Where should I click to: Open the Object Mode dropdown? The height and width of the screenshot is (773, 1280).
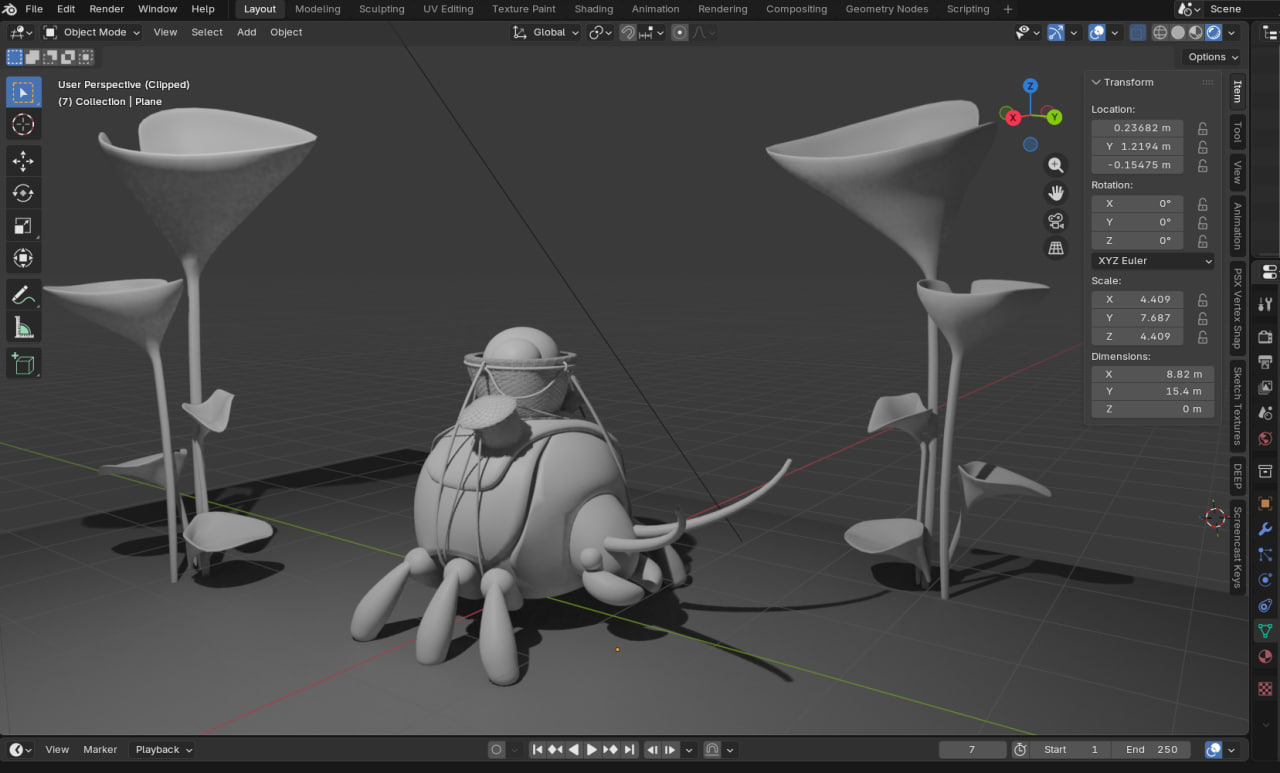point(92,32)
